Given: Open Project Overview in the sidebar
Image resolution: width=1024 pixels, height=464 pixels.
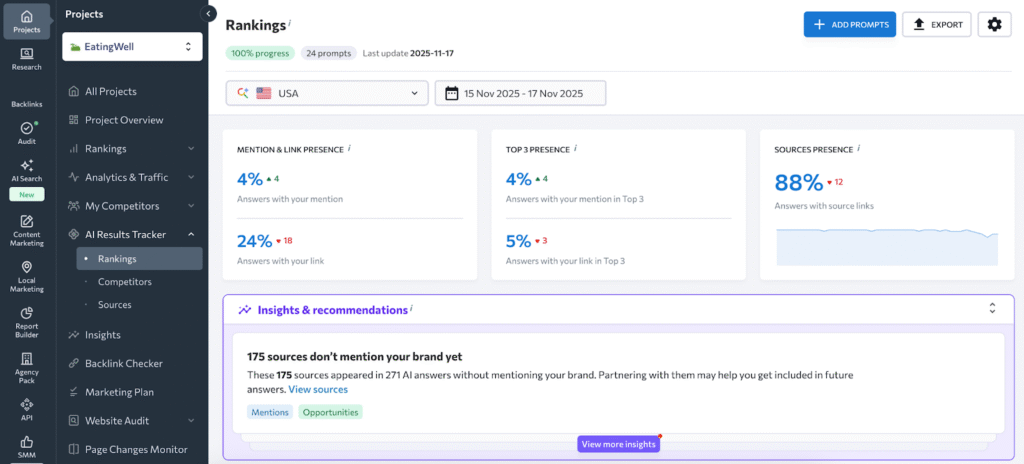Looking at the screenshot, I should click(x=123, y=120).
